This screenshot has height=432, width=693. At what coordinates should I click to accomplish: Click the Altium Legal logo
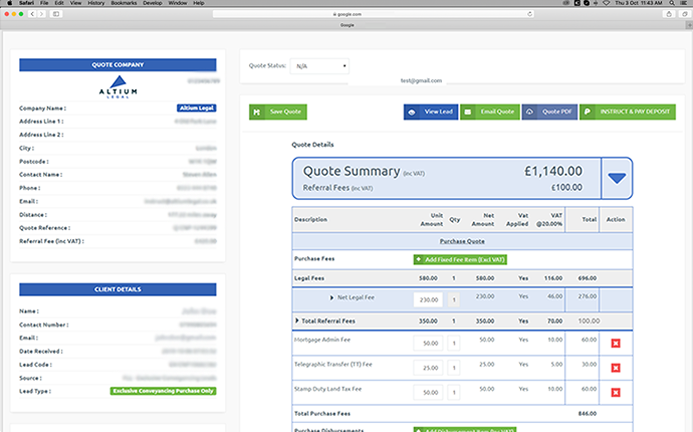point(118,87)
